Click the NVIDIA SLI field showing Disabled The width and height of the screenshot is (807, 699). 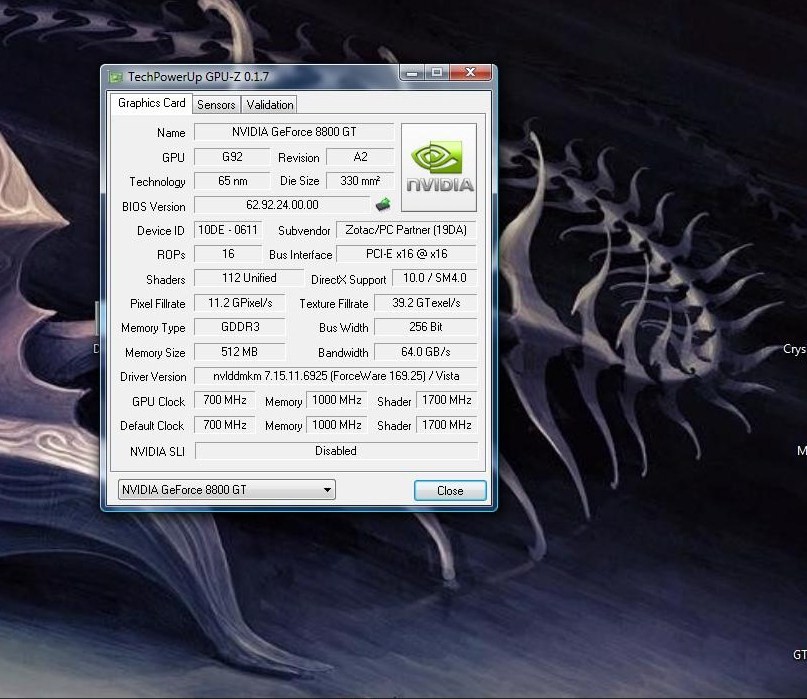pos(336,451)
